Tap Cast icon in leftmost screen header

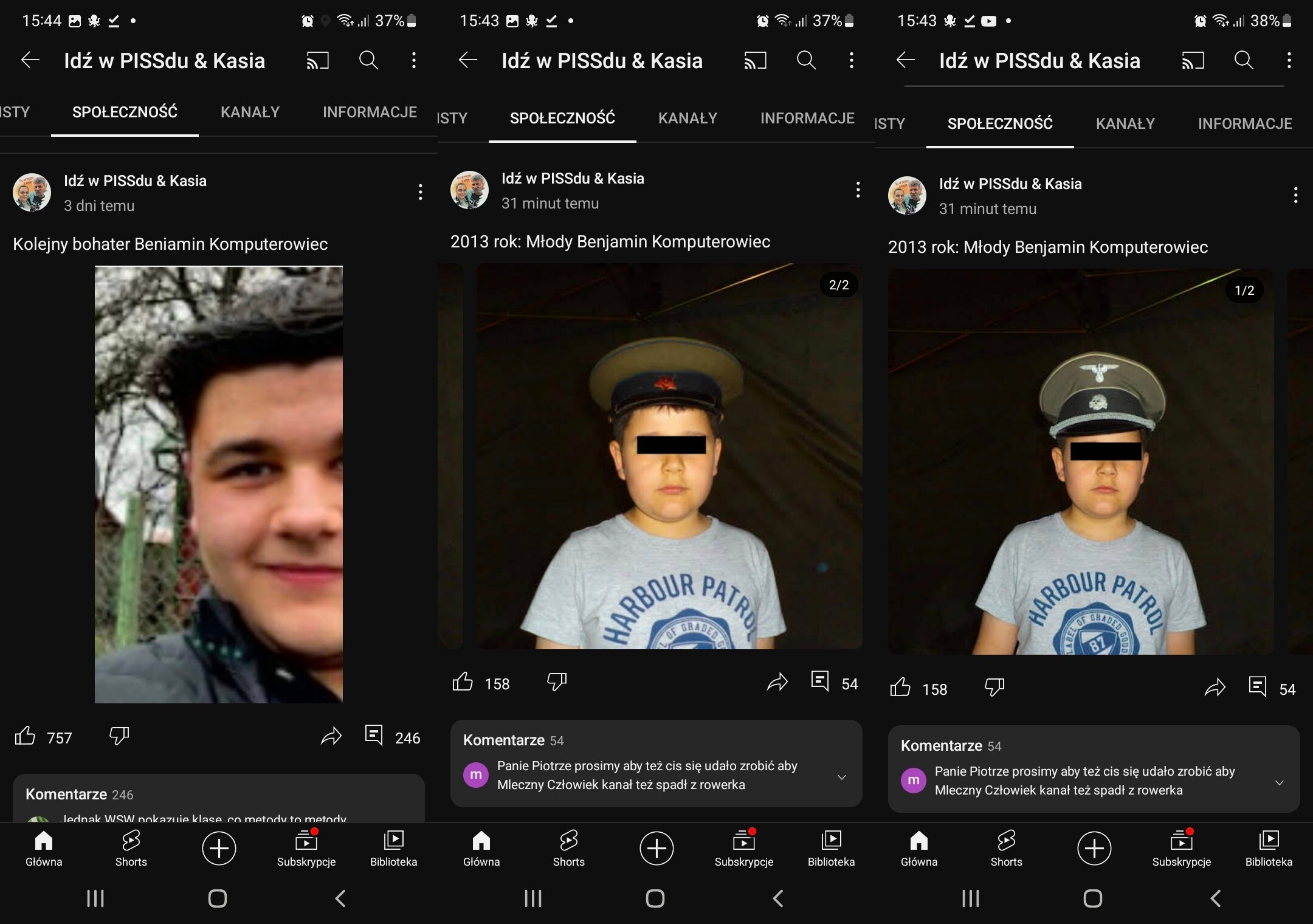coord(317,61)
